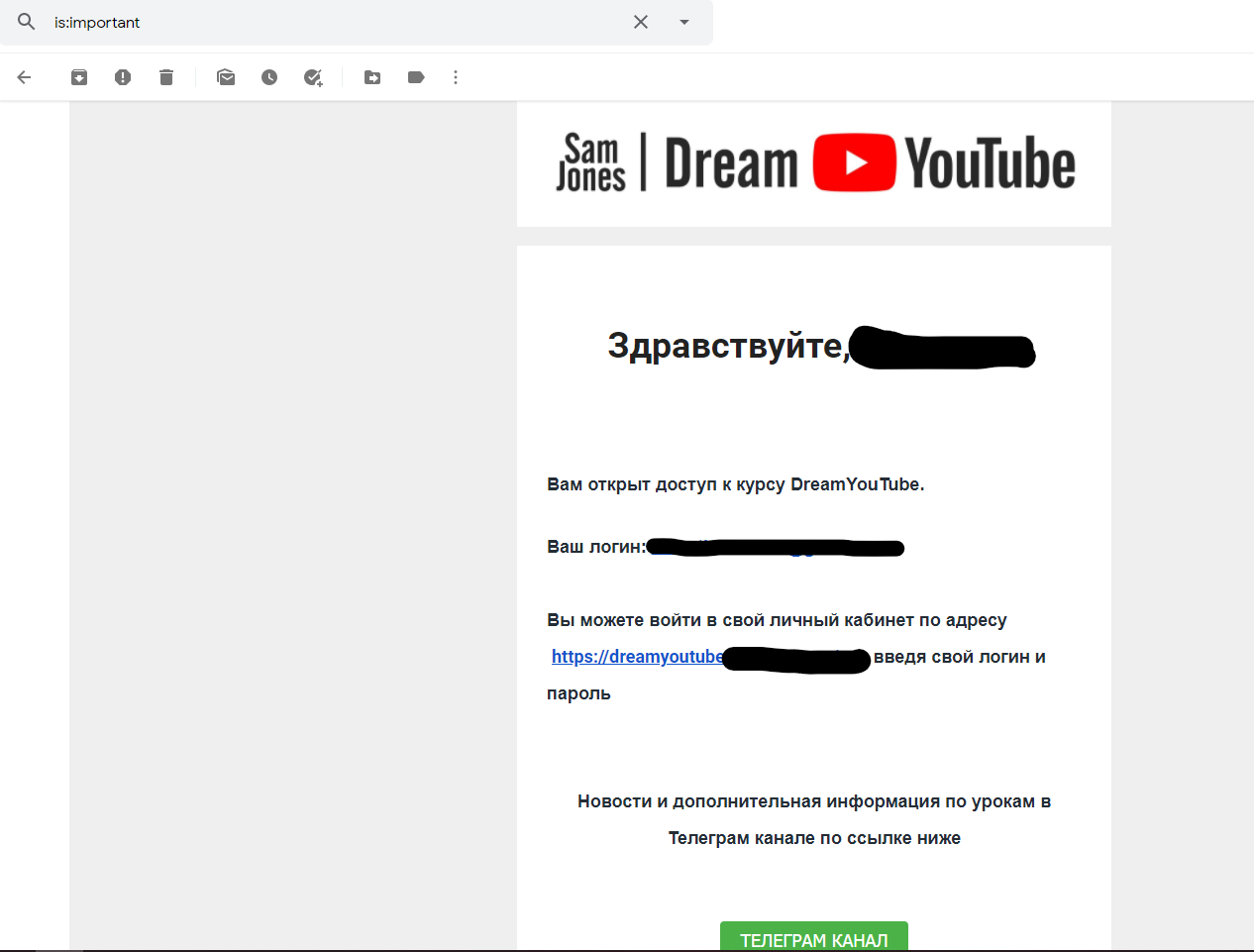
Task: Click the text "Вам открыт доступ к курсу DreamYouTube."
Action: pos(735,484)
